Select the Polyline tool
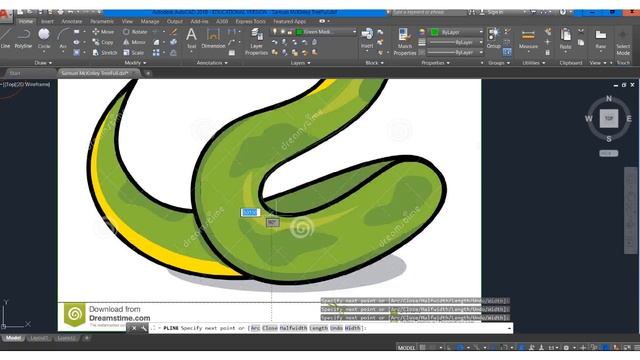 (x=23, y=38)
